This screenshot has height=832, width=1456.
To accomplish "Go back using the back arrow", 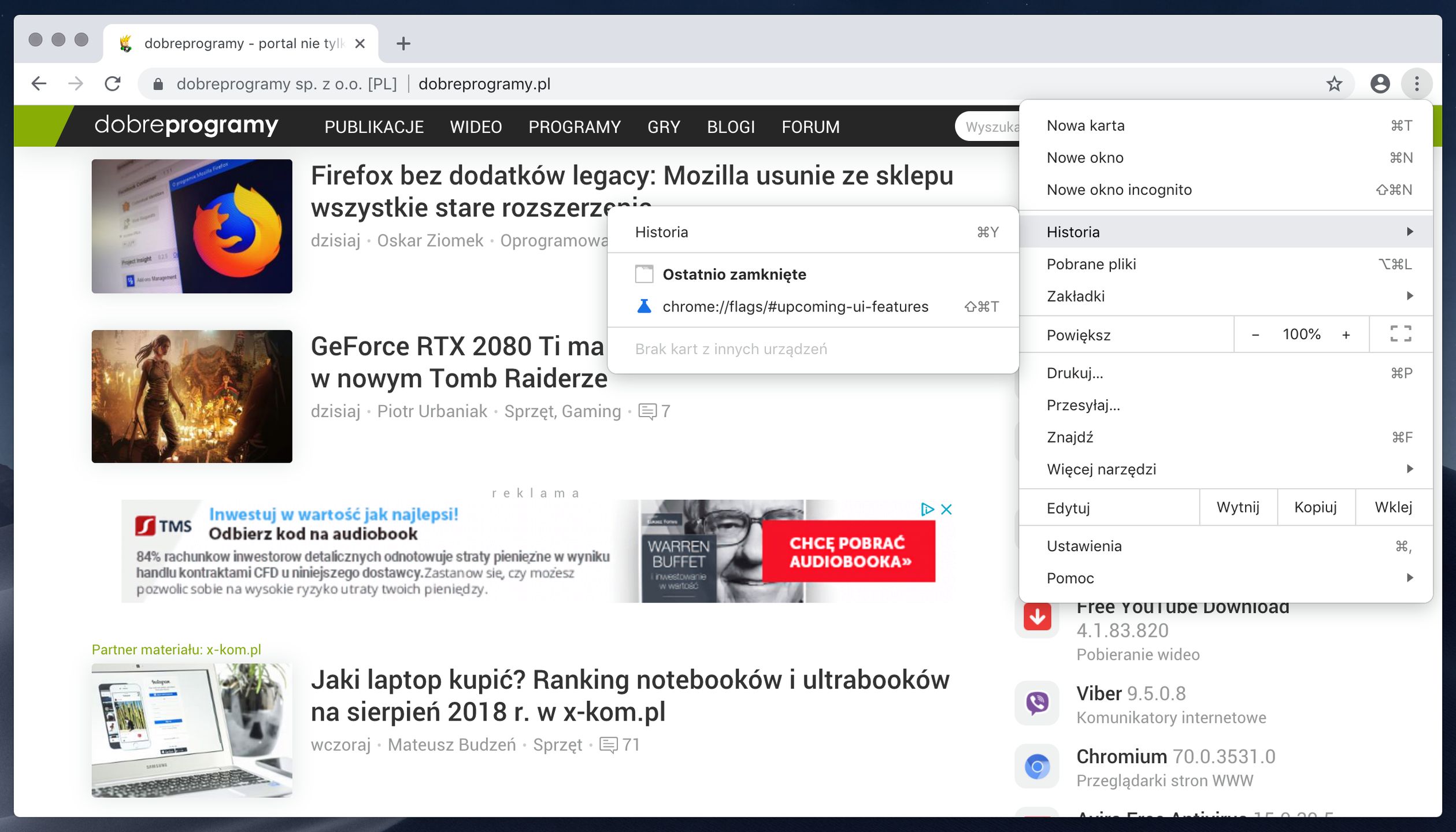I will [39, 84].
